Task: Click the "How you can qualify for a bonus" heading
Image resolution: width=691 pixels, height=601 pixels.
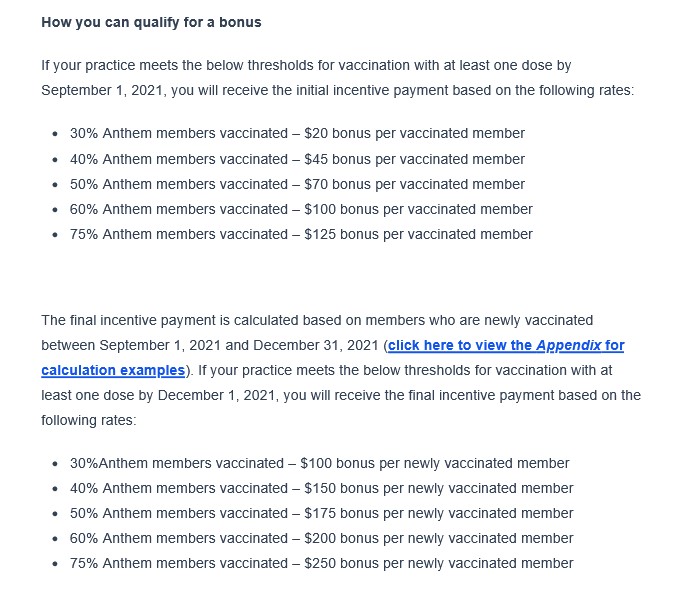Action: tap(151, 22)
